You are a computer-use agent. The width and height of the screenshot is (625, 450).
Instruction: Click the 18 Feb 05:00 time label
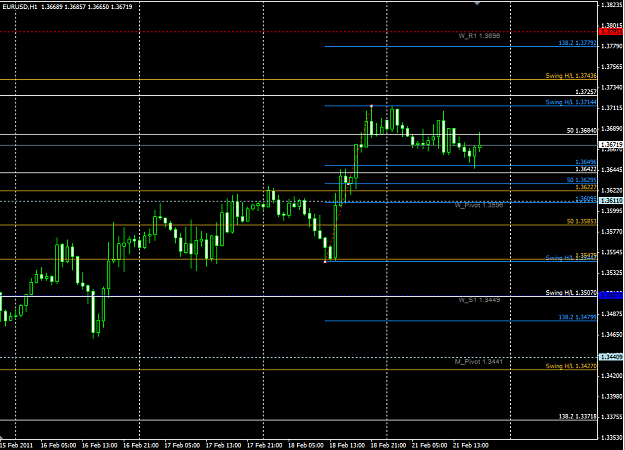(x=306, y=445)
